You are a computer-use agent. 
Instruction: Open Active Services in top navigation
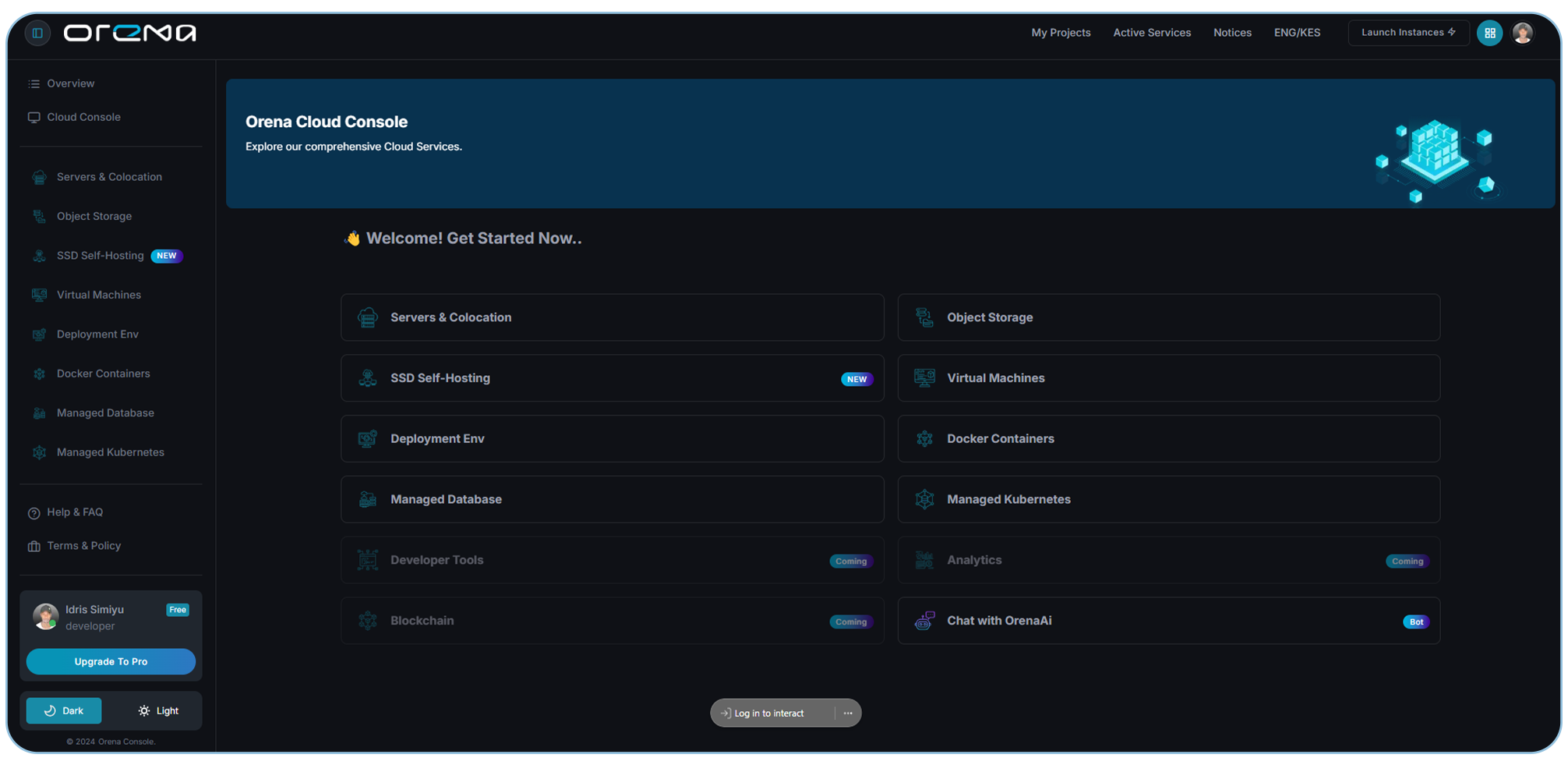click(1151, 33)
